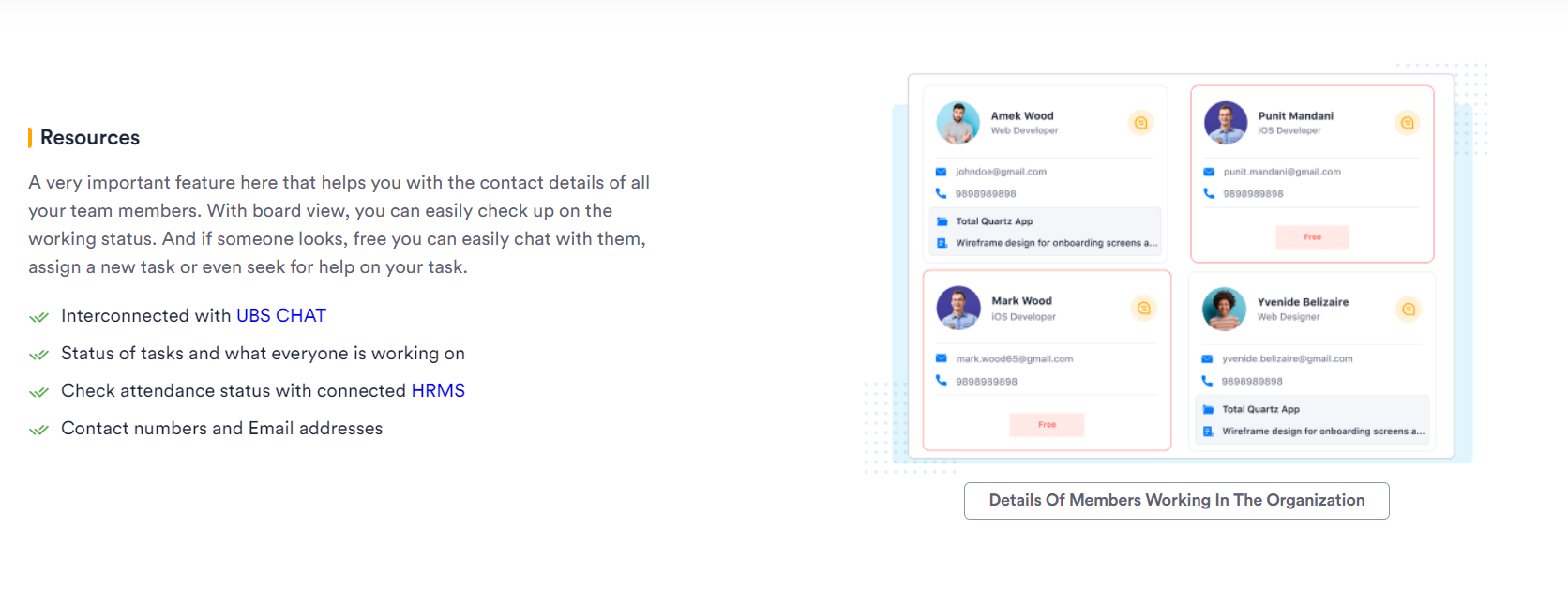The image size is (1568, 607).
Task: Click task document icon in Yvenide's wireframe row
Action: [x=1208, y=432]
